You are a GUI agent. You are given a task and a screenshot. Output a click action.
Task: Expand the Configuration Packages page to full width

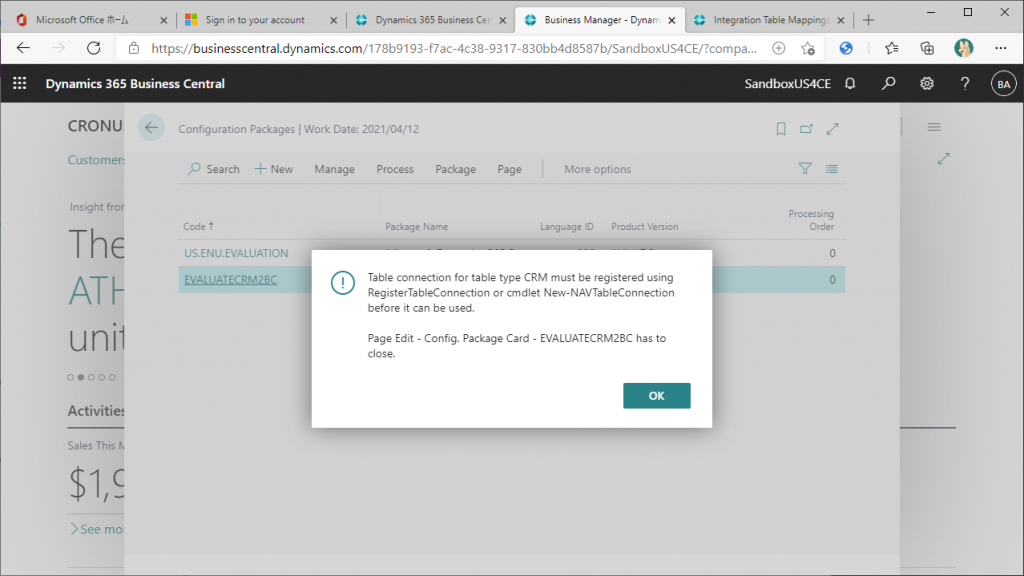(x=832, y=129)
